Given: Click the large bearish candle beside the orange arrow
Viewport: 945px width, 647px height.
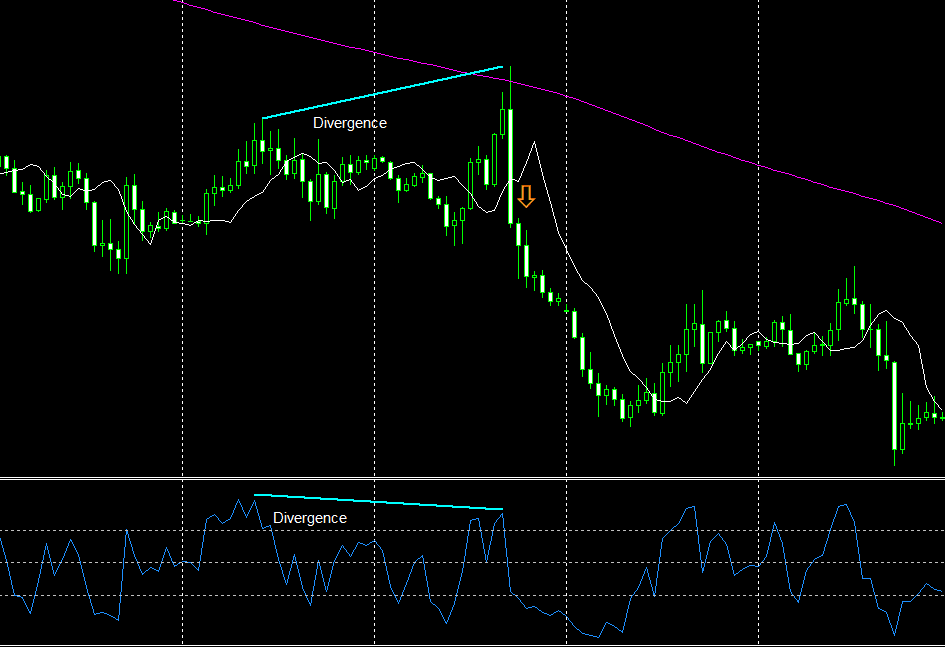Looking at the screenshot, I should click(x=510, y=166).
